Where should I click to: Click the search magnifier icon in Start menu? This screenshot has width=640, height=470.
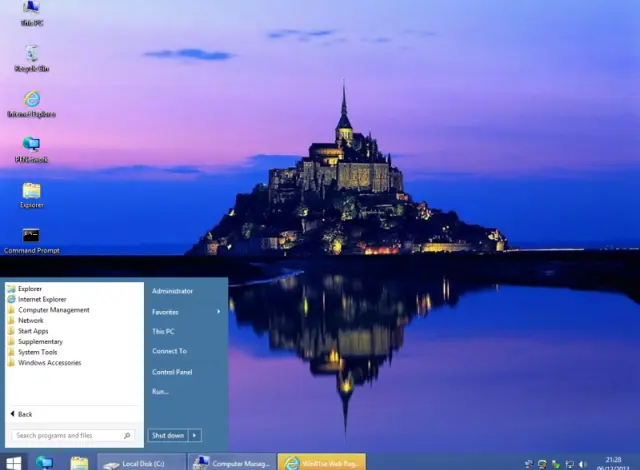point(127,435)
